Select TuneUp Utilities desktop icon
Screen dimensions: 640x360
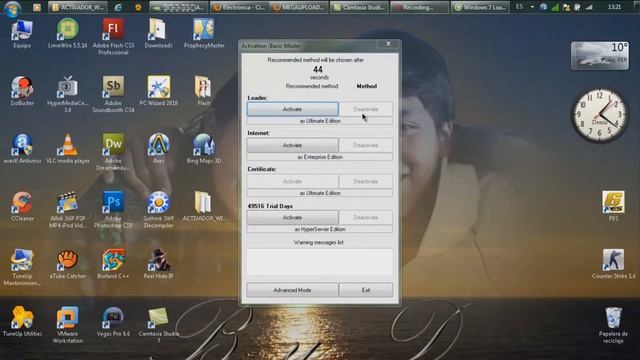click(22, 321)
